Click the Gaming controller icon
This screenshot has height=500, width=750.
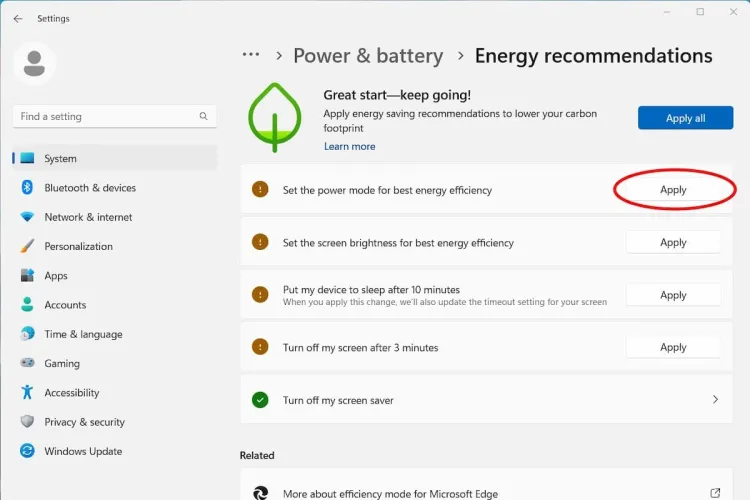tap(27, 364)
